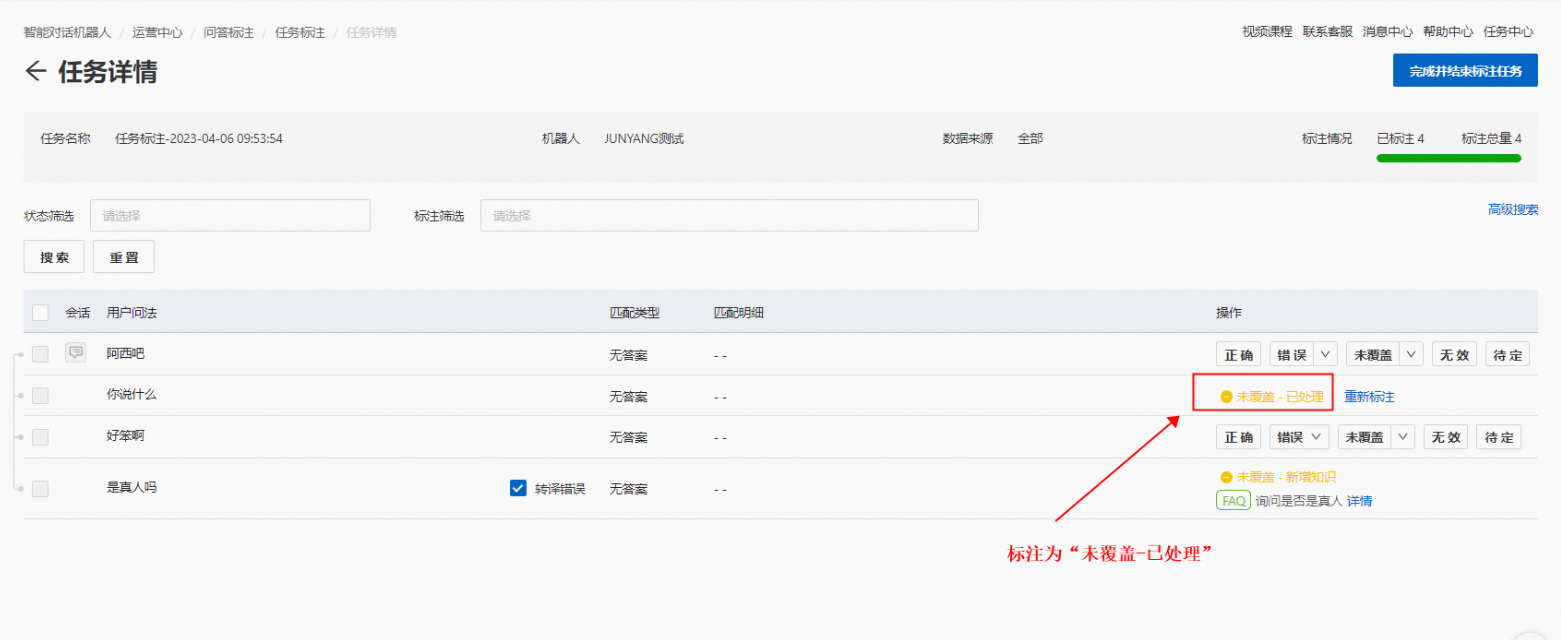
Task: Mark 好笨啊 as 无效
Action: pos(1446,437)
